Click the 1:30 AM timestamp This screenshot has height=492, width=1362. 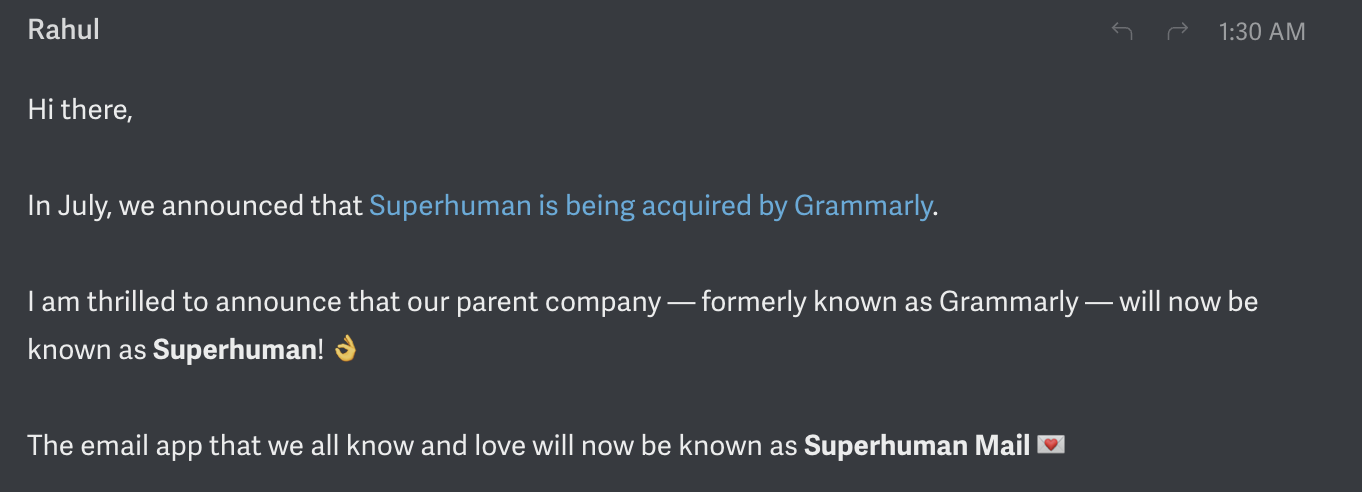click(x=1262, y=32)
